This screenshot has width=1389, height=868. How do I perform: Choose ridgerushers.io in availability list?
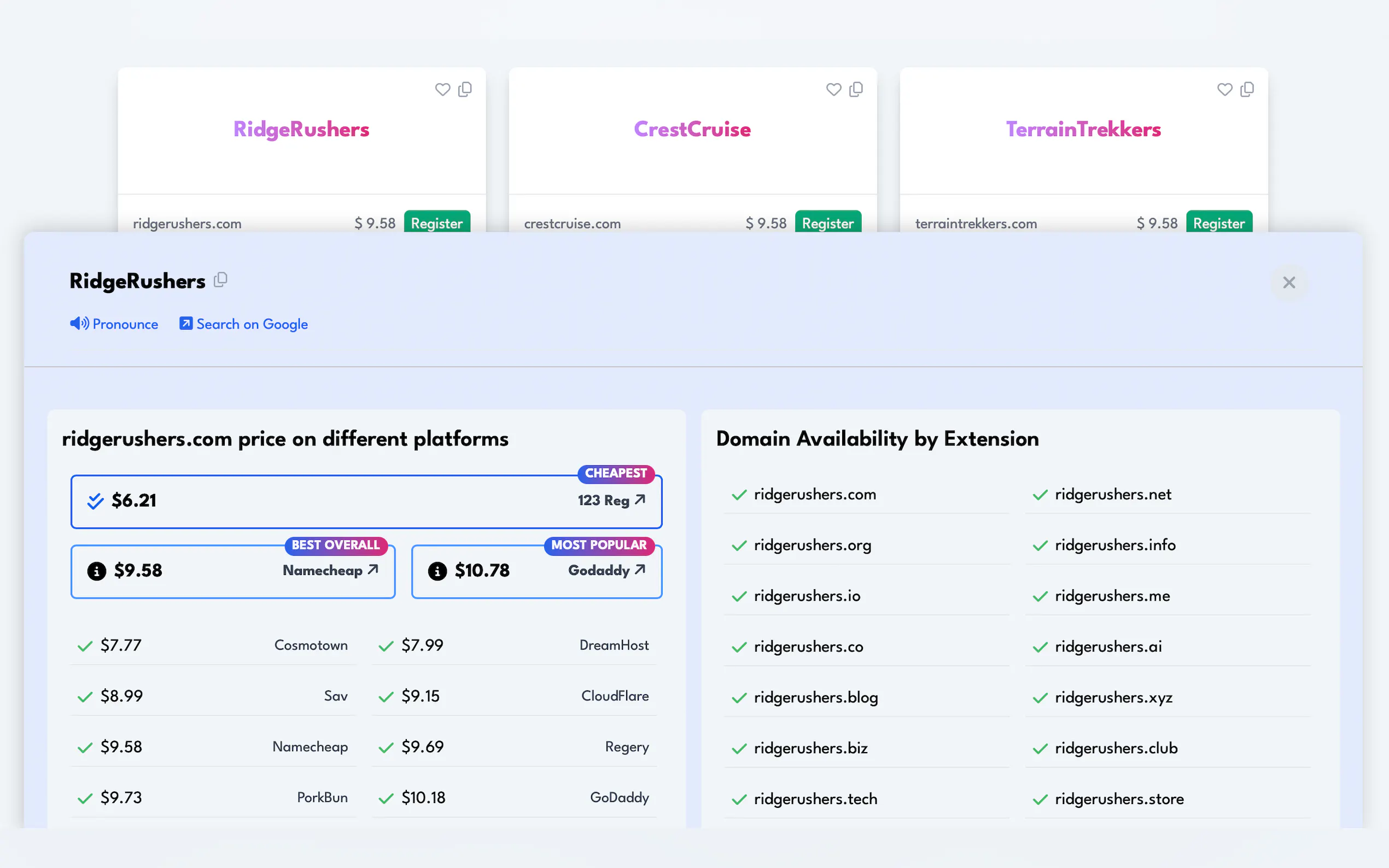807,596
